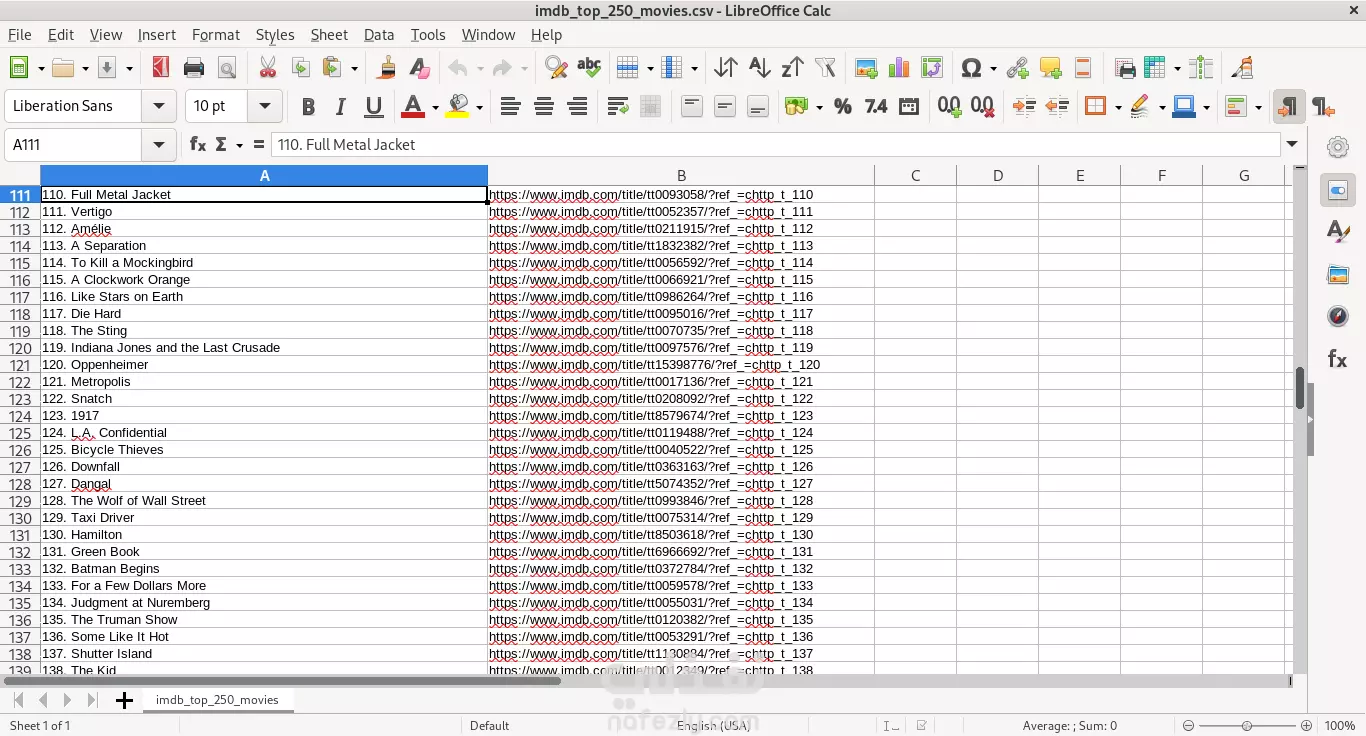Open sidebar Styles icon

[x=1338, y=232]
